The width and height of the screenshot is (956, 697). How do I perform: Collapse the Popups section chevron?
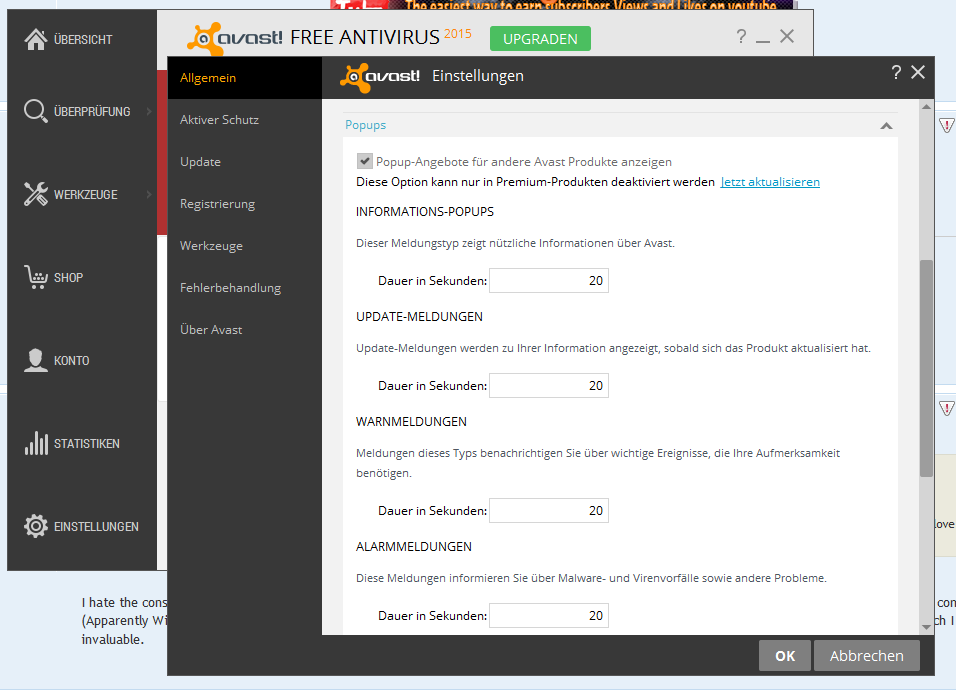(x=886, y=126)
